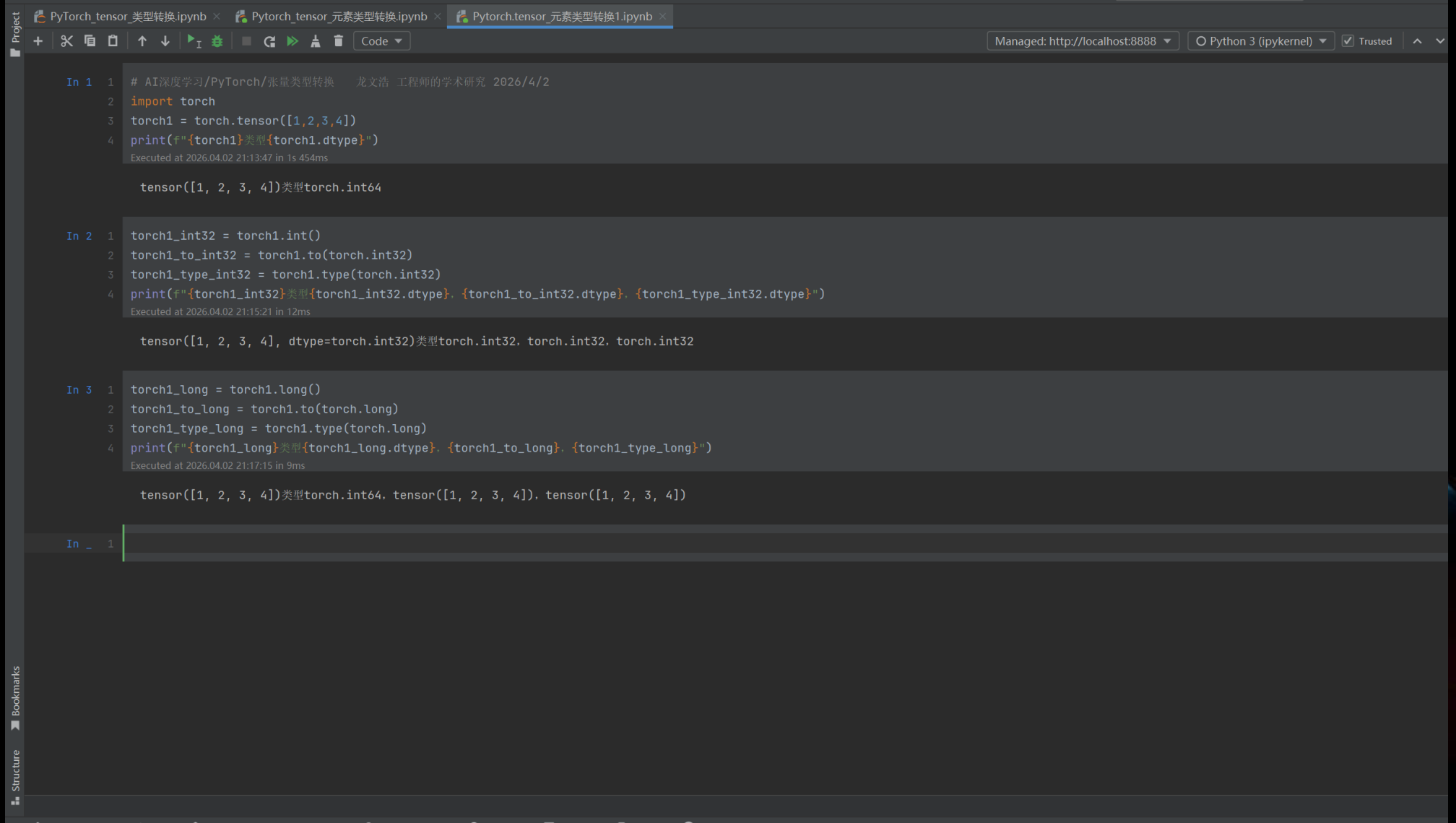Switch to Pytorch_tensor_元素类型转换.ipynb tab
This screenshot has width=1456, height=823.
click(x=339, y=16)
